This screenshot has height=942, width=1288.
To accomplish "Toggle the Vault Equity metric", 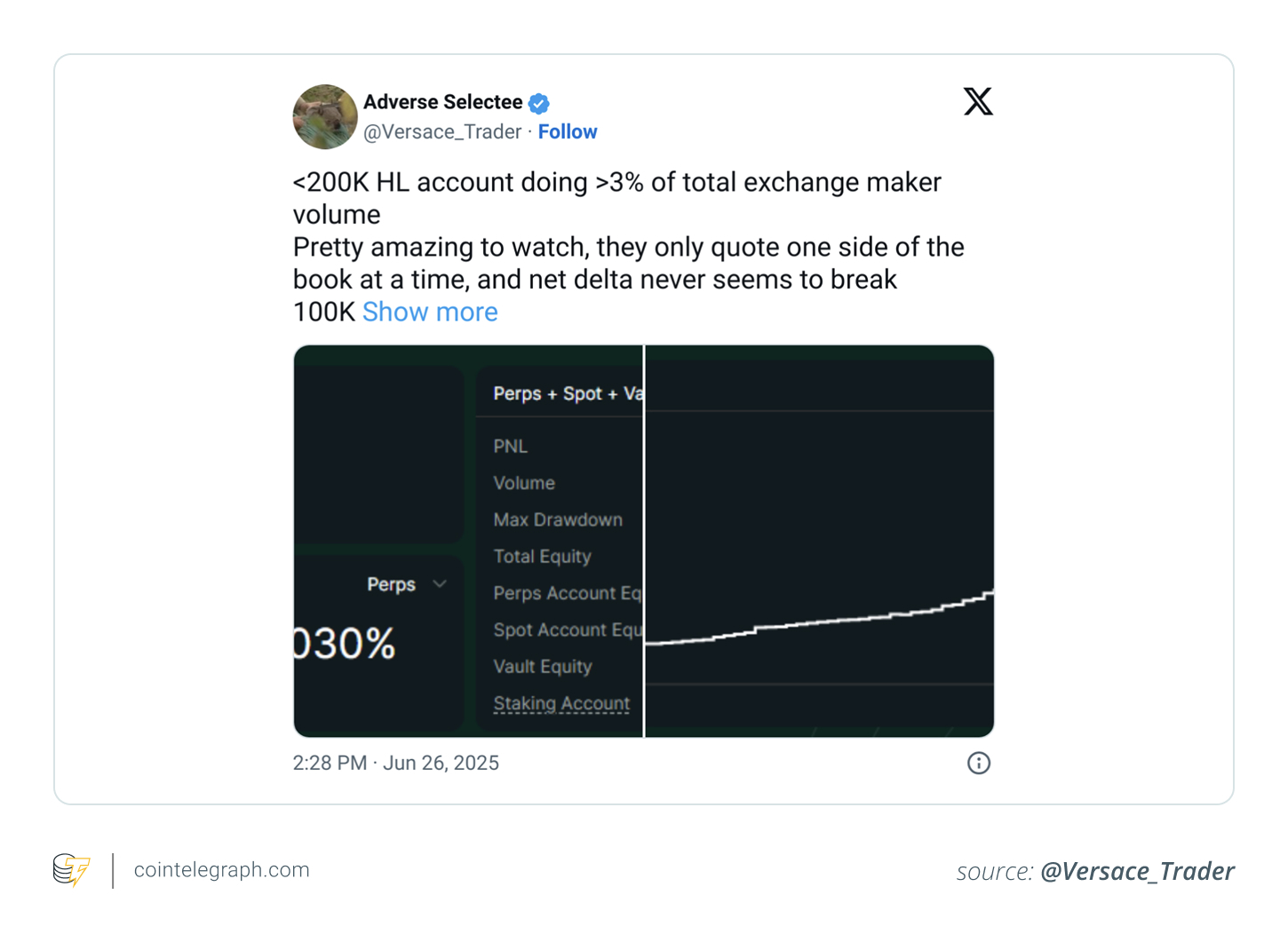I will tap(543, 667).
